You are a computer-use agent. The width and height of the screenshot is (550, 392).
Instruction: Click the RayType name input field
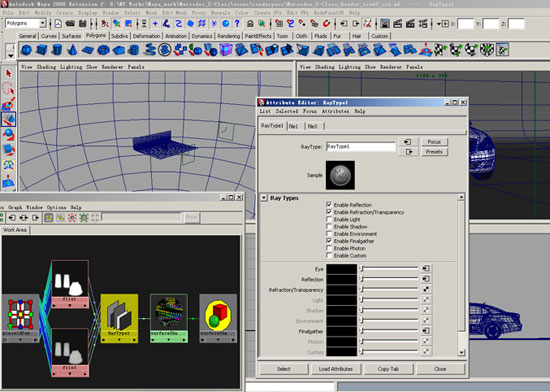click(x=361, y=147)
